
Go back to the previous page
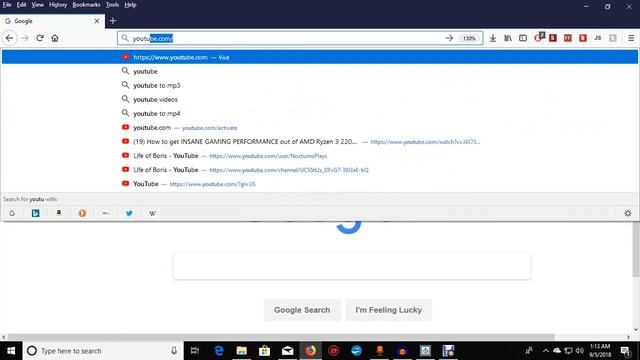click(x=9, y=38)
